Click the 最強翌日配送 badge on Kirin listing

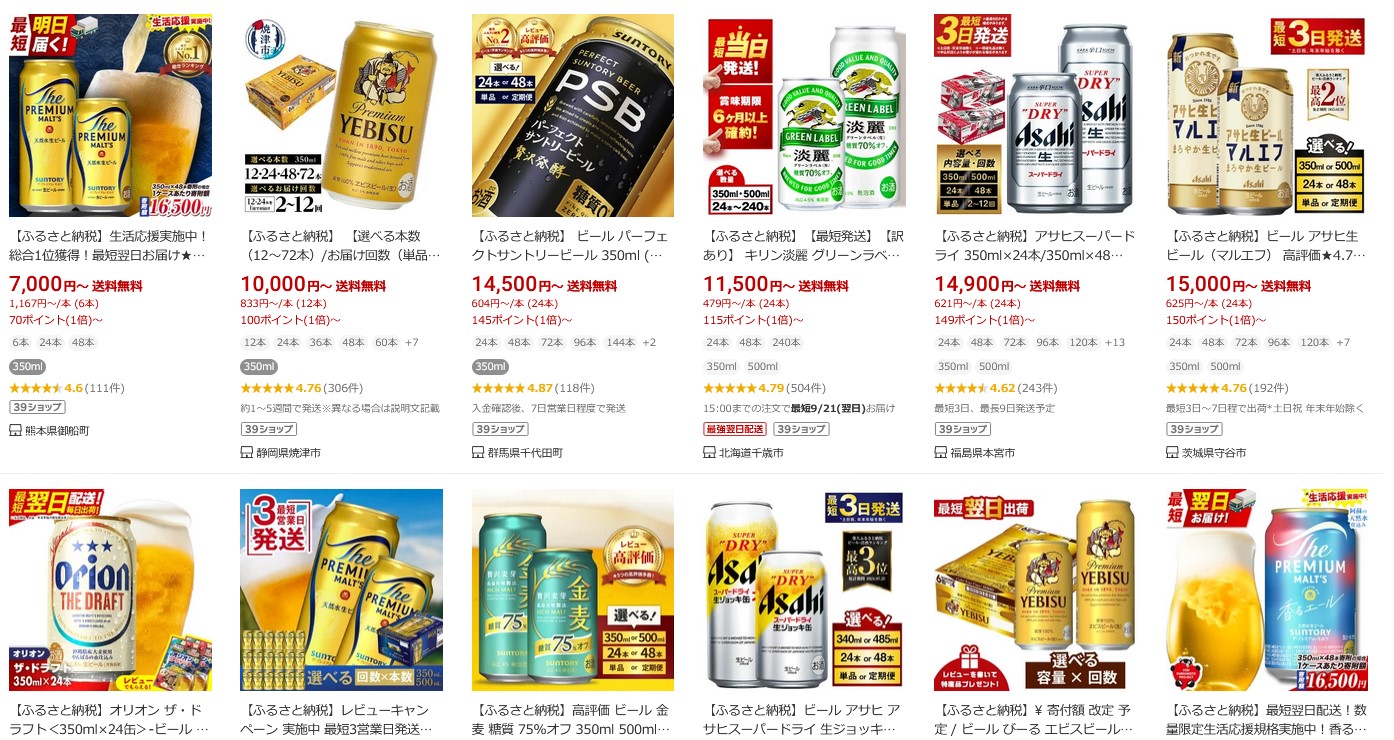coord(735,429)
